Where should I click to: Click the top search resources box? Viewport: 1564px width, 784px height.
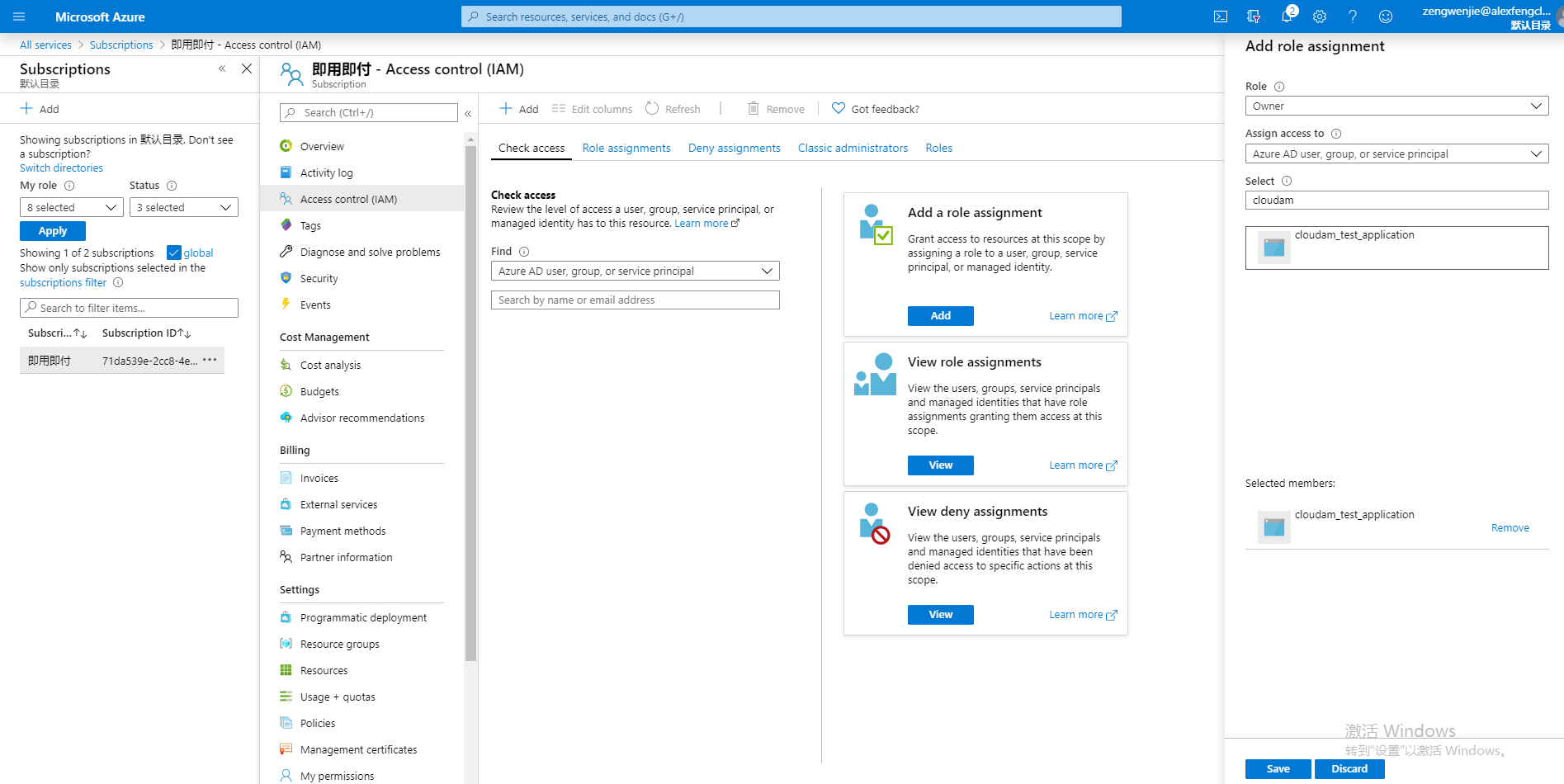point(791,17)
